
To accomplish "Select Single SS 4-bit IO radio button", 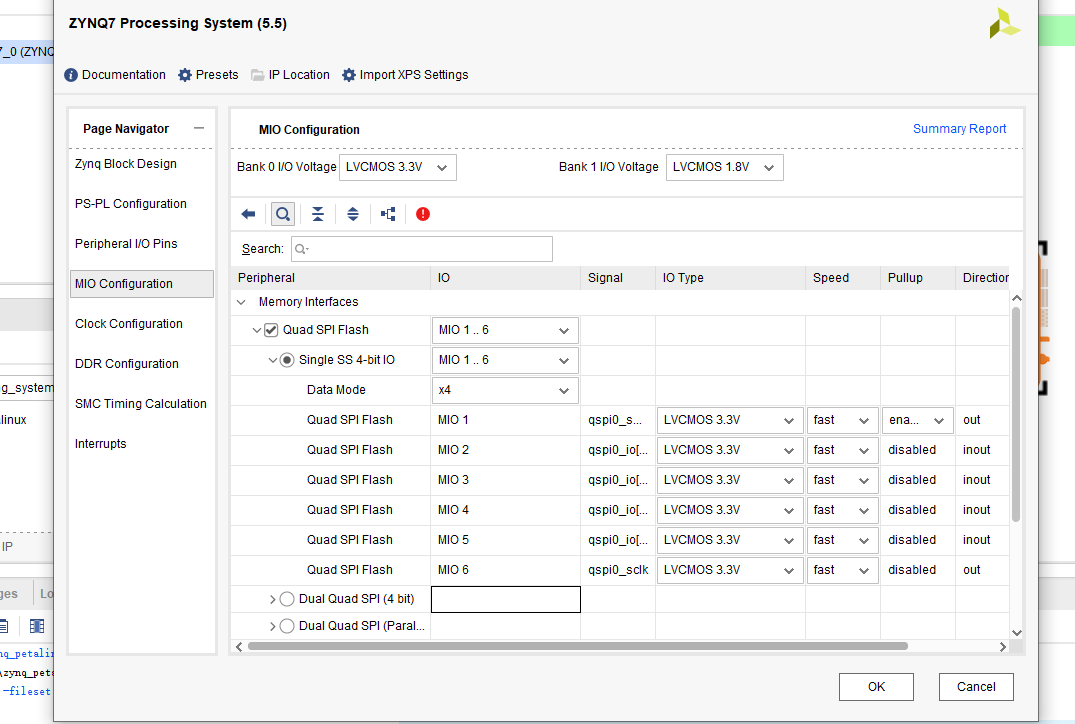I will 287,360.
